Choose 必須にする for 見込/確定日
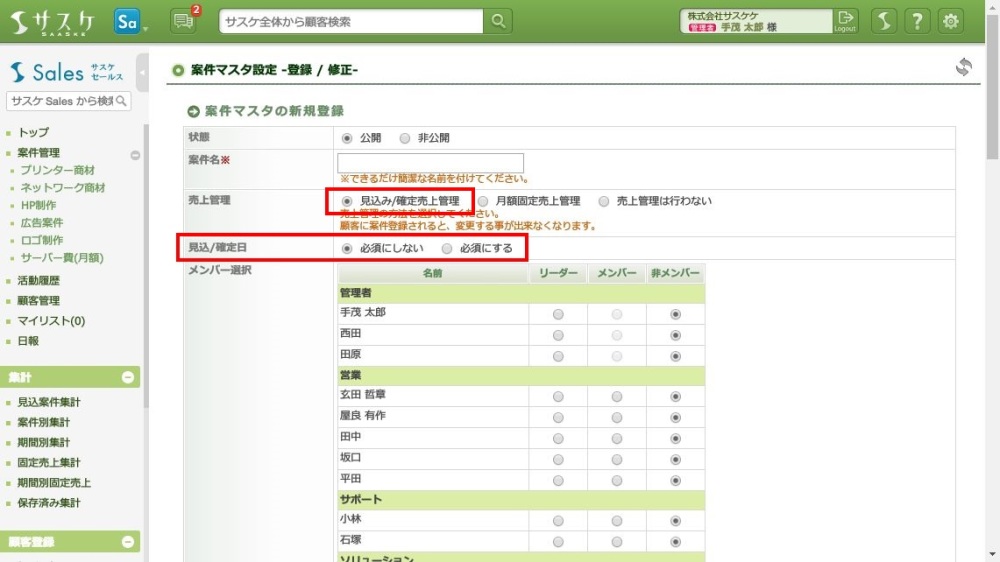The height and width of the screenshot is (562, 1000). click(447, 248)
